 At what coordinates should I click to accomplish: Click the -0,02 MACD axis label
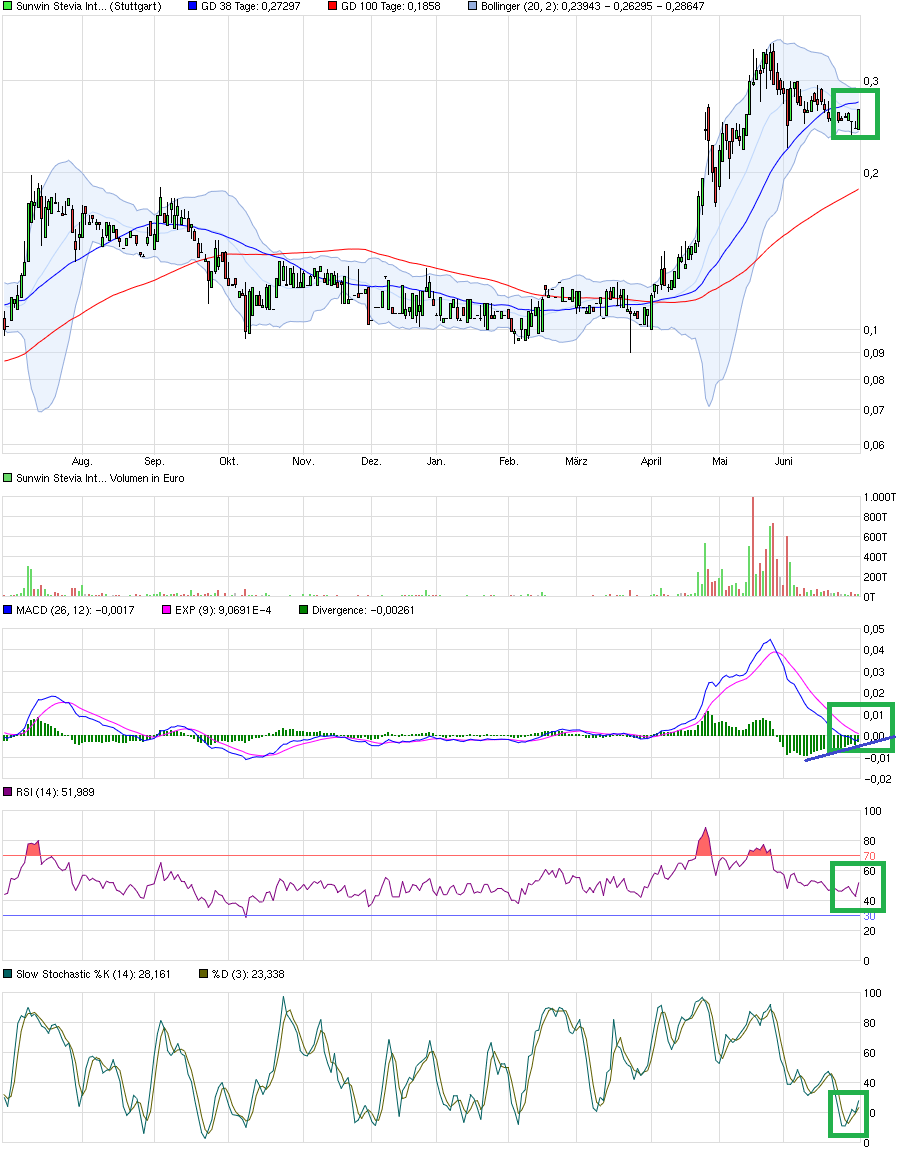(877, 779)
